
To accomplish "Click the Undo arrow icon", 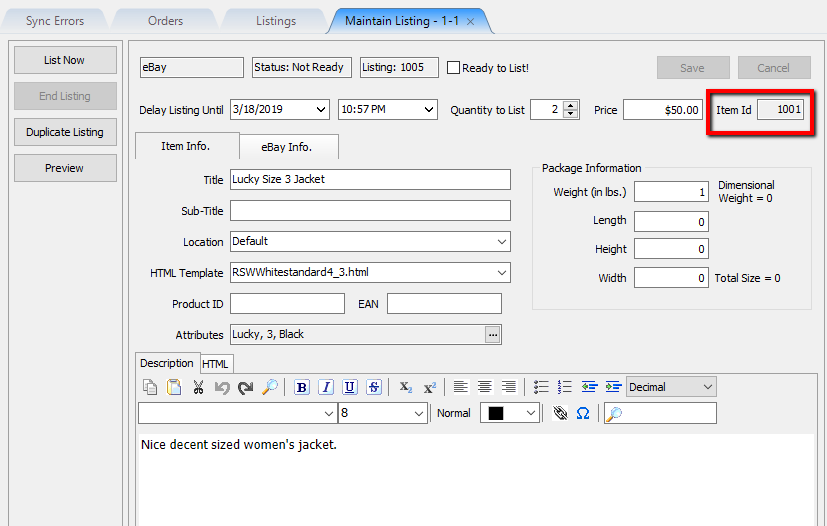I will pyautogui.click(x=222, y=388).
